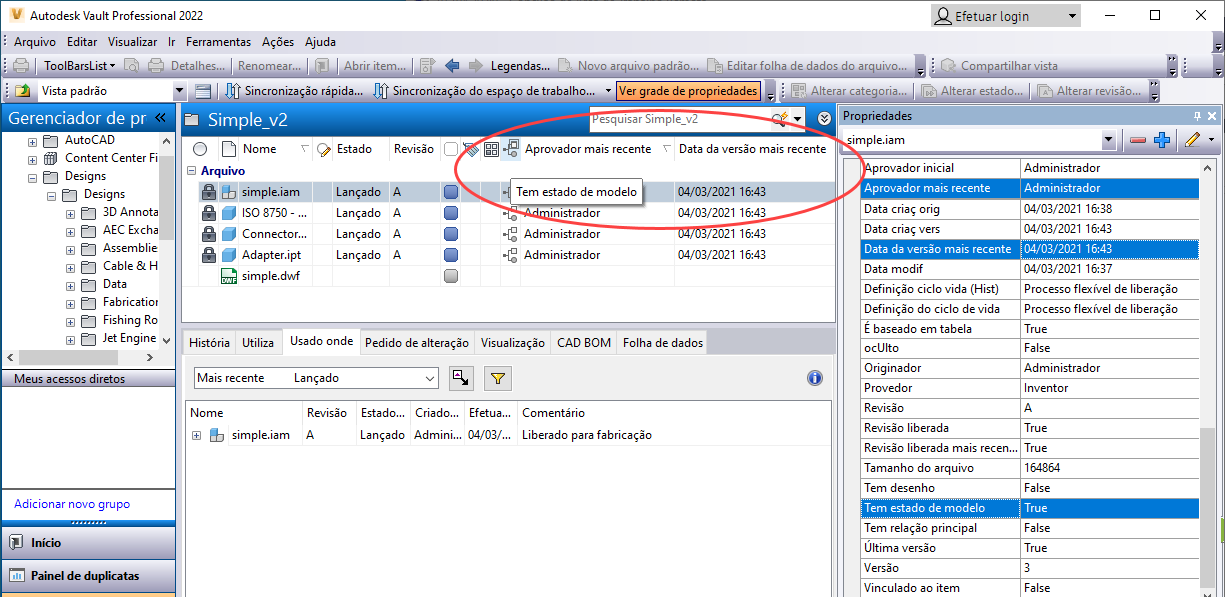This screenshot has height=597, width=1225.
Task: Click the lock icon on simple.iam row
Action: click(x=208, y=192)
